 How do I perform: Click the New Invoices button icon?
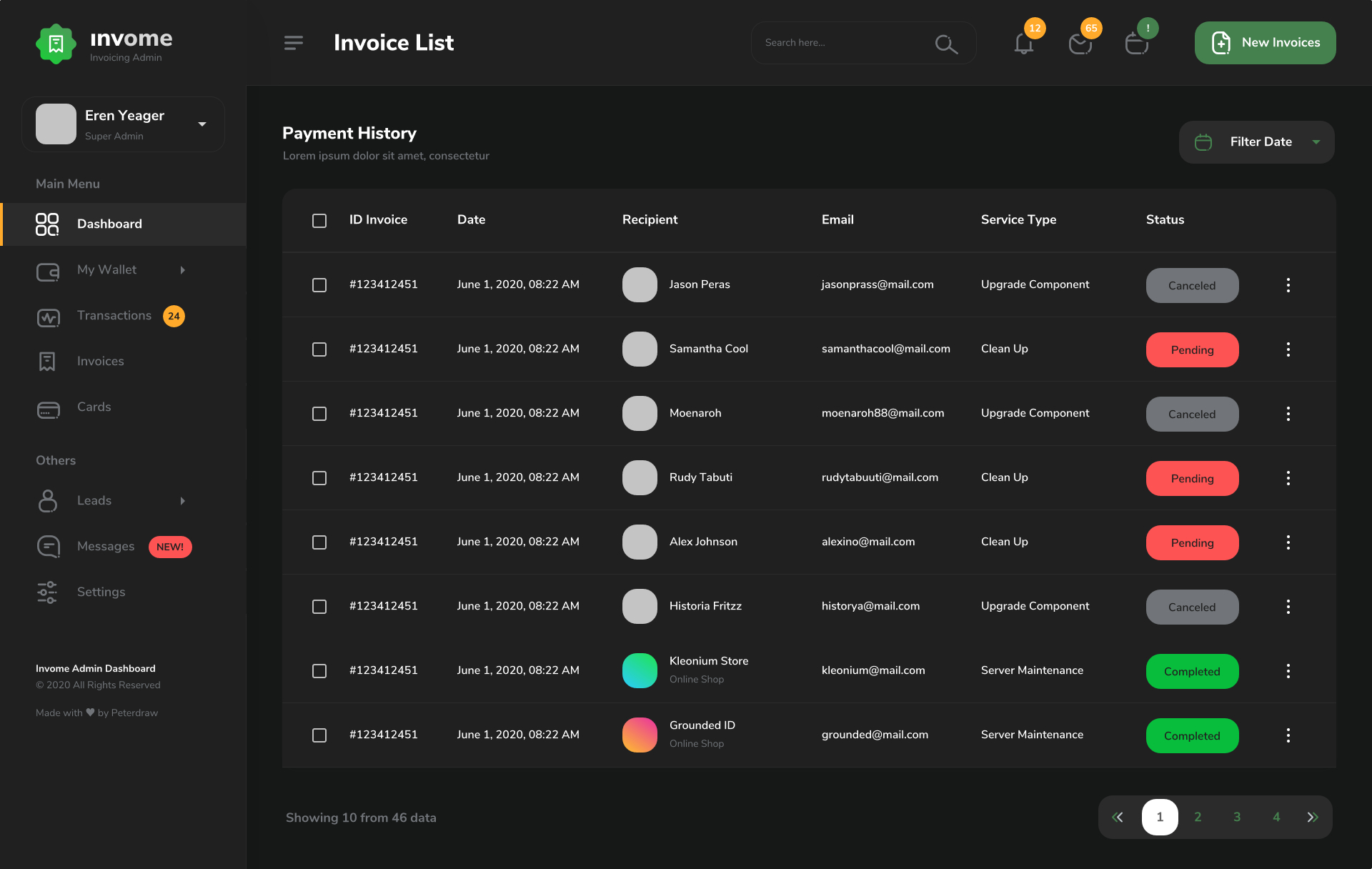click(1220, 42)
